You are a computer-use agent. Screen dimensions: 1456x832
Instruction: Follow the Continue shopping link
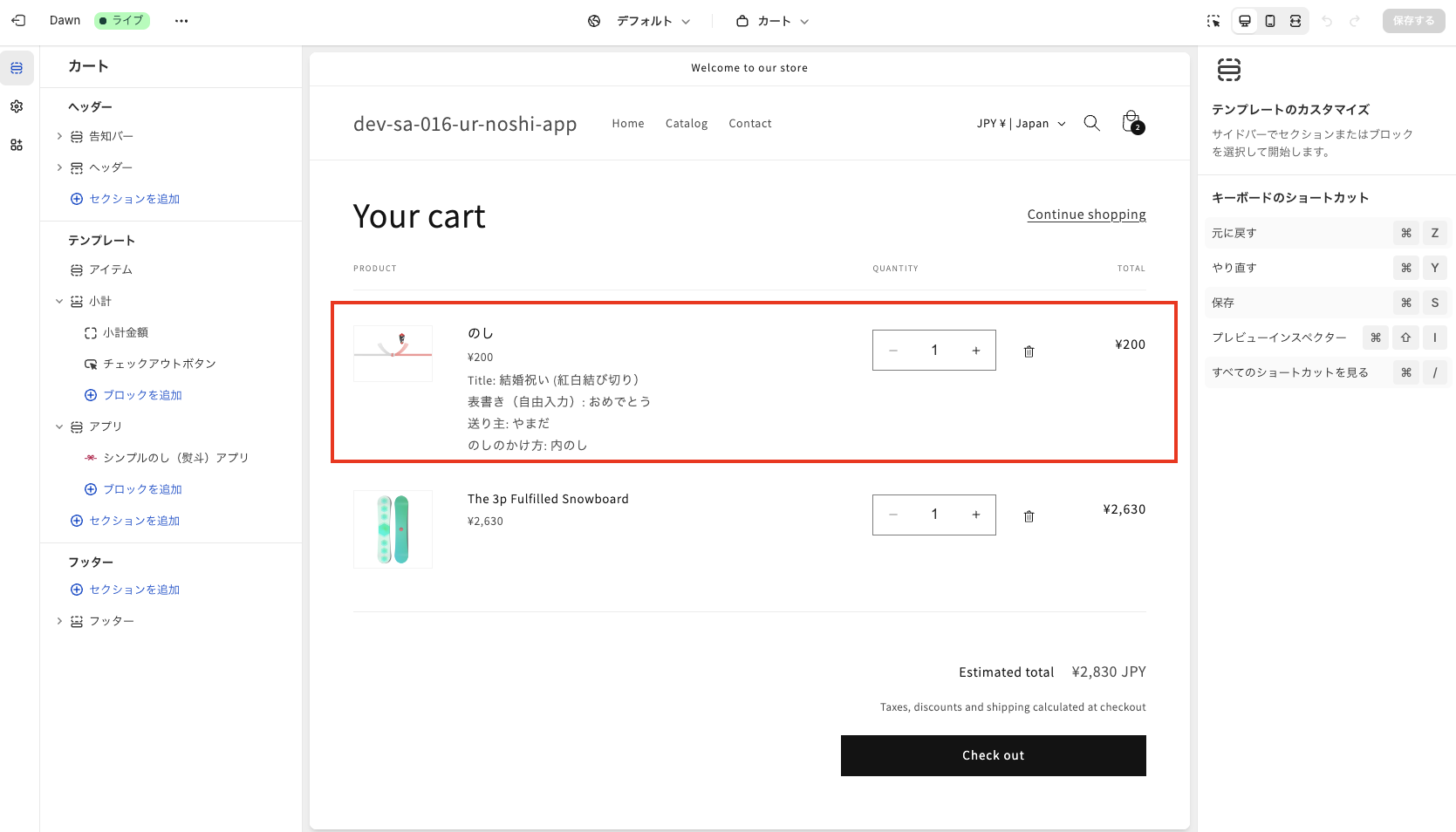pyautogui.click(x=1086, y=215)
